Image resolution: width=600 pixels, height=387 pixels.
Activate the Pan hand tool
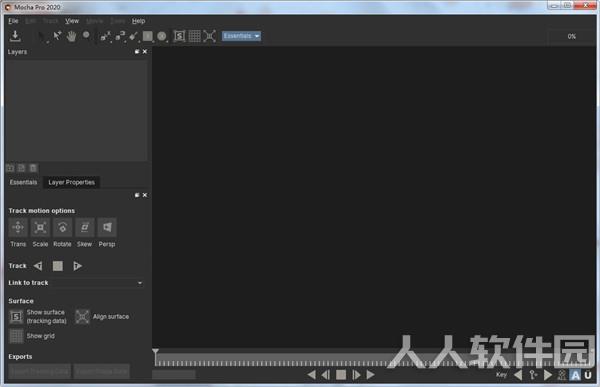click(71, 36)
